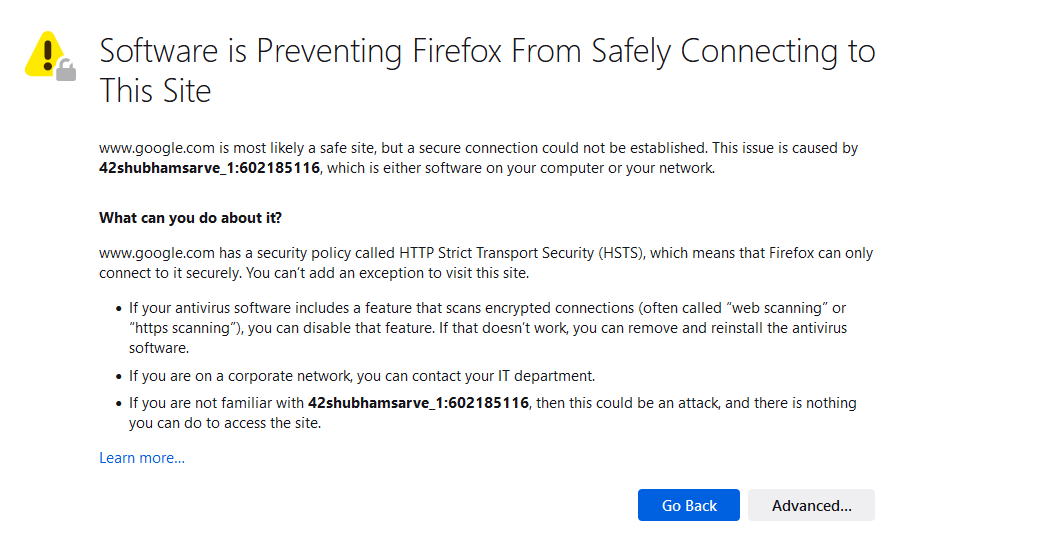1051x548 pixels.
Task: Click the "This Site" line of the heading
Action: pos(156,91)
